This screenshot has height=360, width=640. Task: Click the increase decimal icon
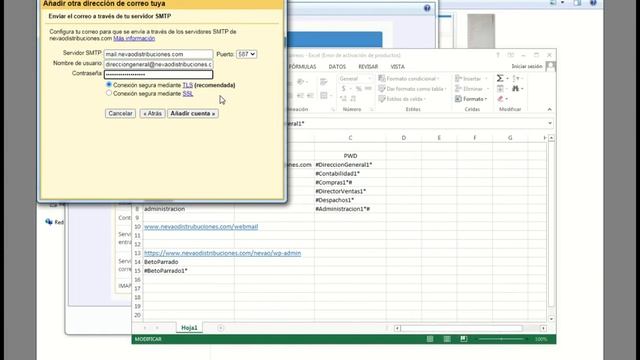coord(343,99)
